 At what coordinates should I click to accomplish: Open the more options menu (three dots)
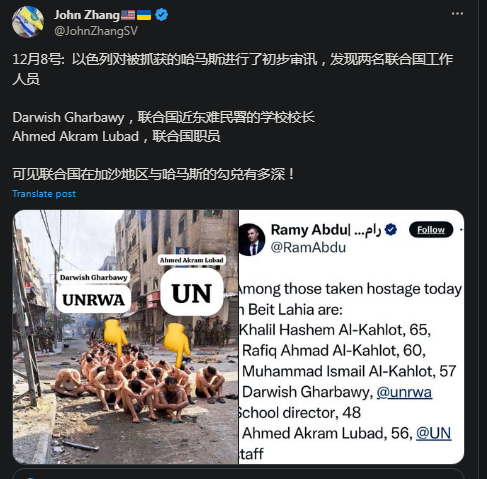click(457, 14)
